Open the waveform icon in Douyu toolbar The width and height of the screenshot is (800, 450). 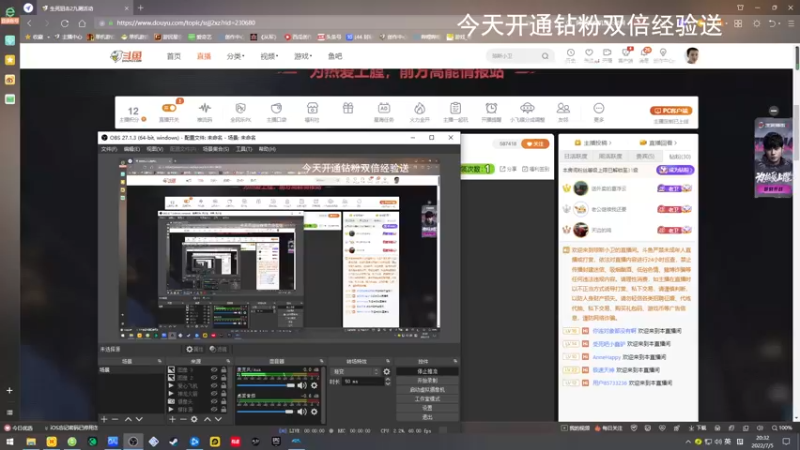pos(205,108)
